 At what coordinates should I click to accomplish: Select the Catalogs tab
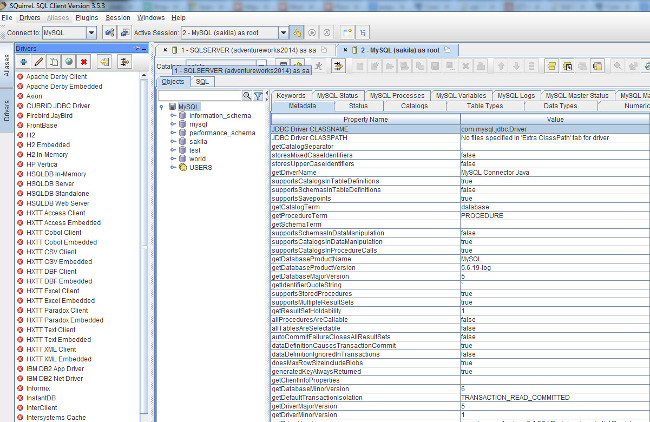[x=414, y=106]
